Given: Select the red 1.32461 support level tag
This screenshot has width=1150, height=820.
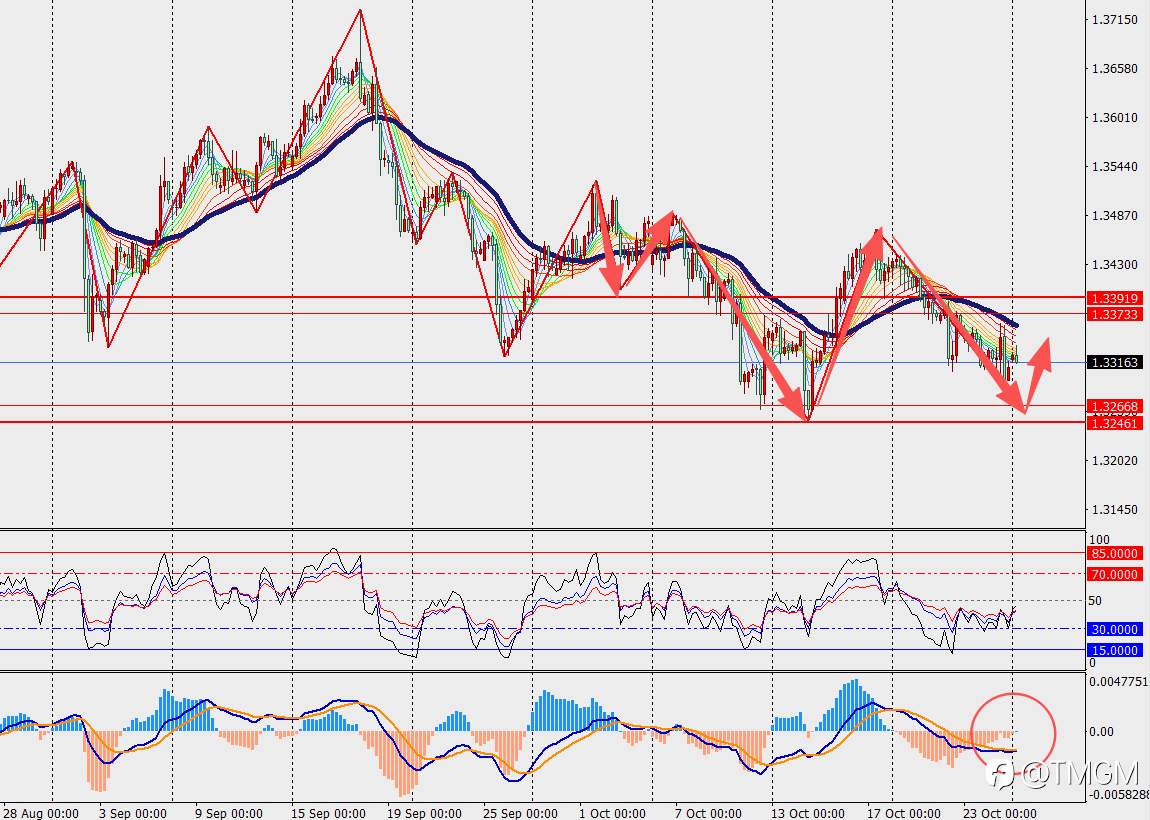Looking at the screenshot, I should point(1115,423).
